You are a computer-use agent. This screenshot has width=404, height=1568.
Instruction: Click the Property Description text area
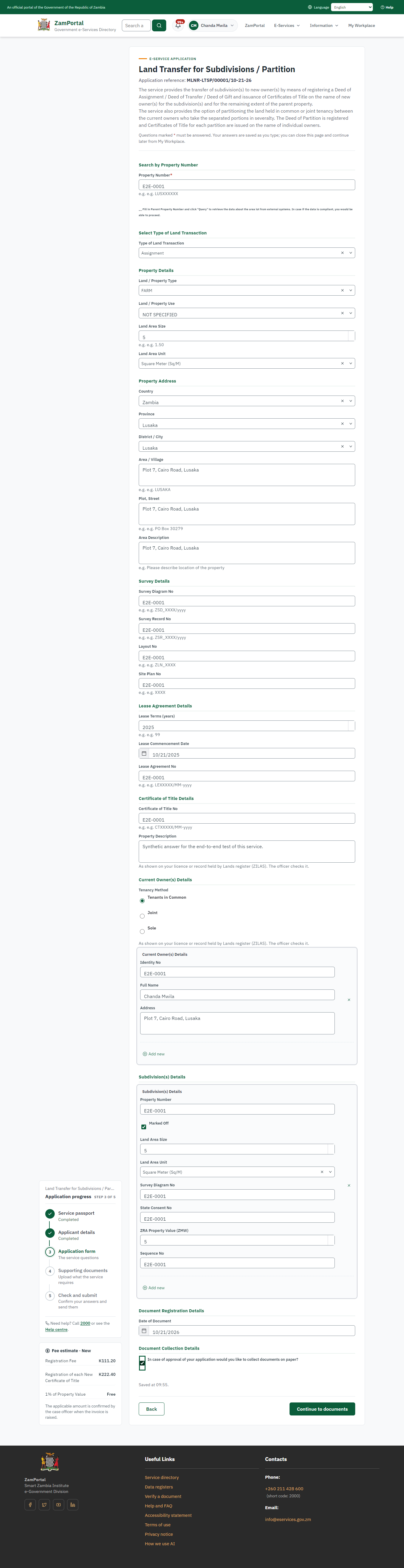tap(247, 852)
